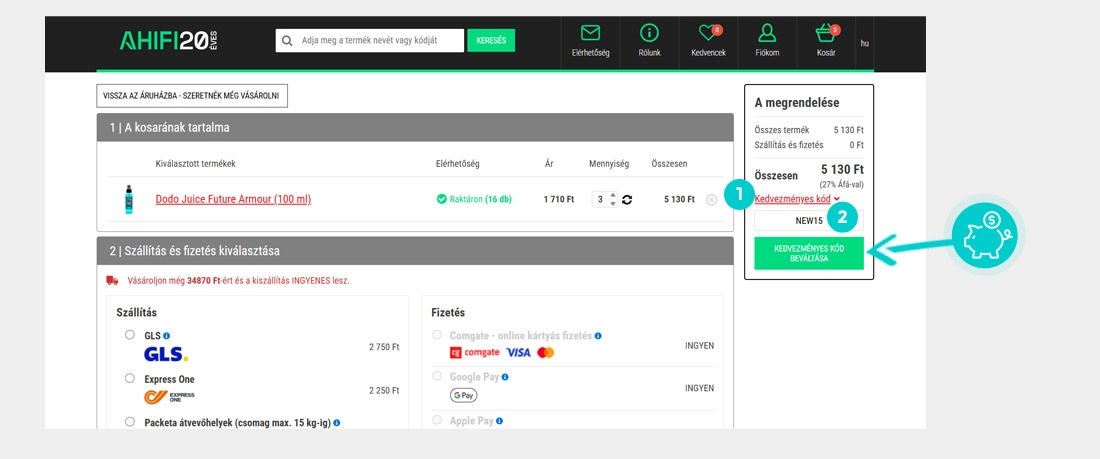The image size is (1100, 459).
Task: Click the coupon field containing NEW15
Action: 809,220
